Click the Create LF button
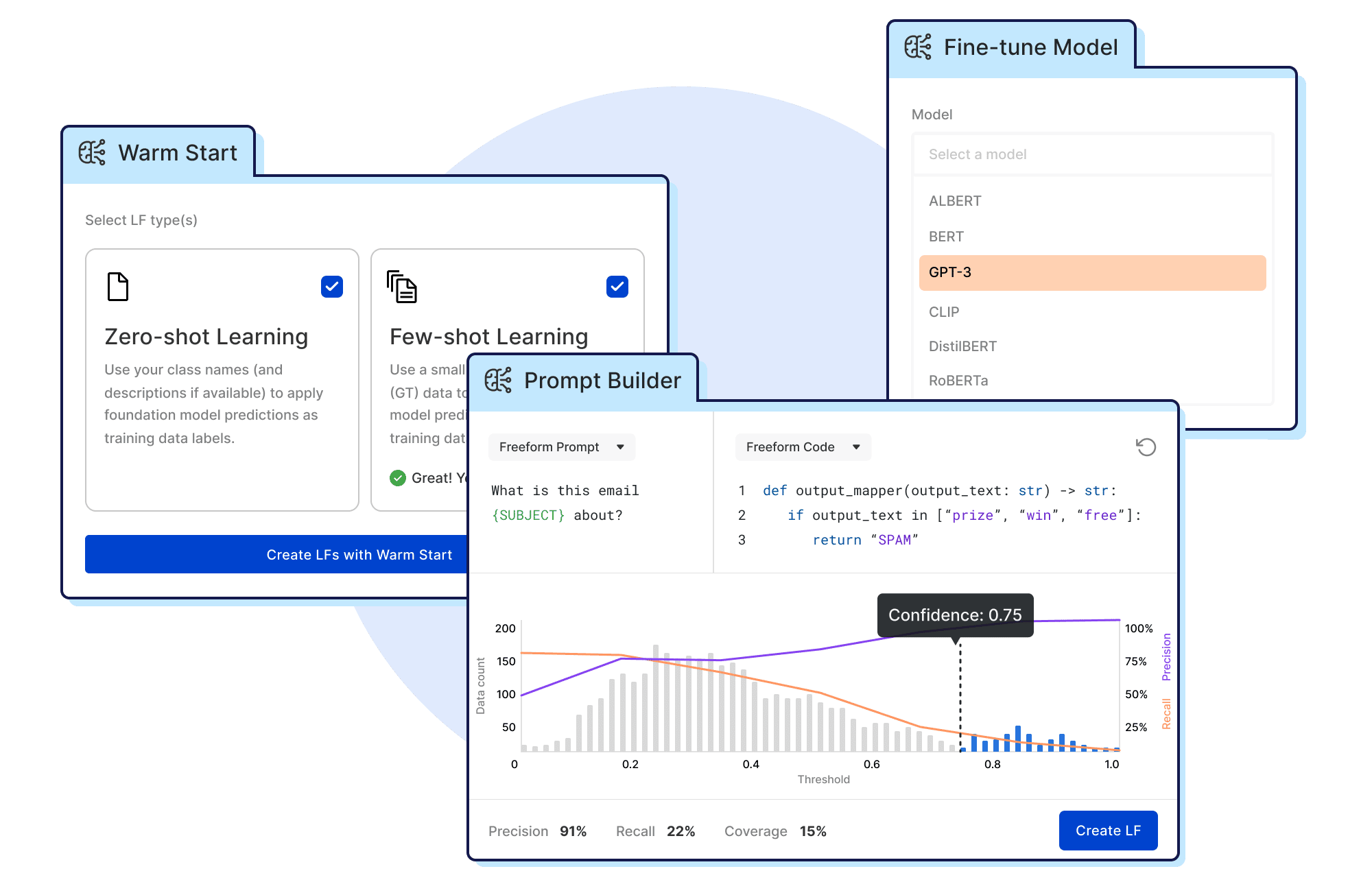 [1108, 831]
